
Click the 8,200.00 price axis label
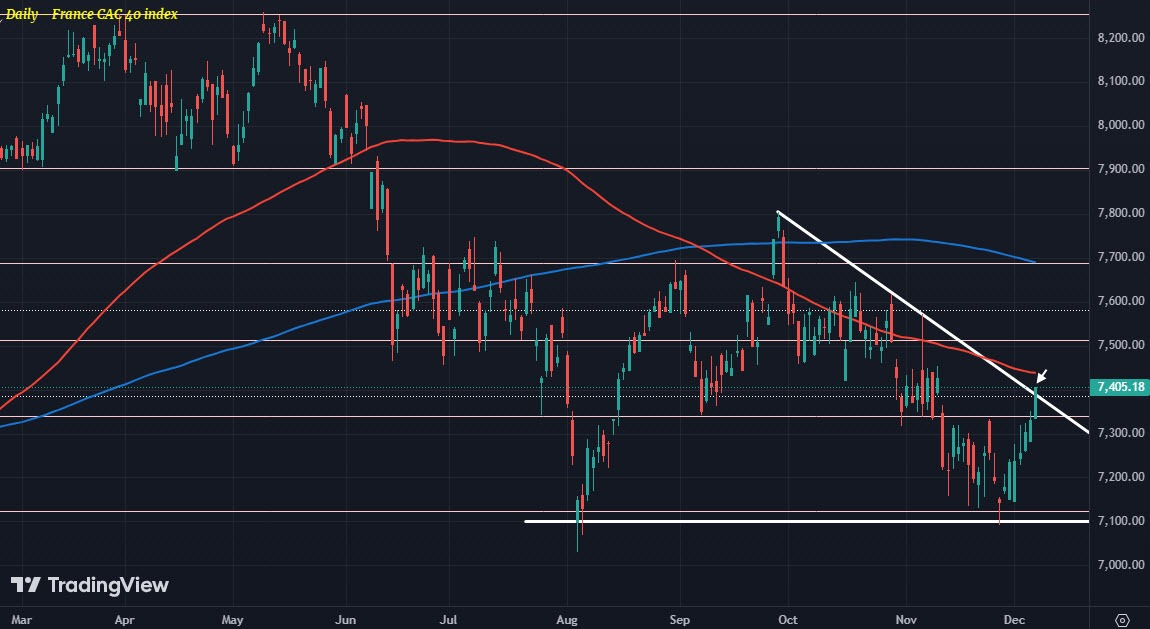coord(1120,37)
